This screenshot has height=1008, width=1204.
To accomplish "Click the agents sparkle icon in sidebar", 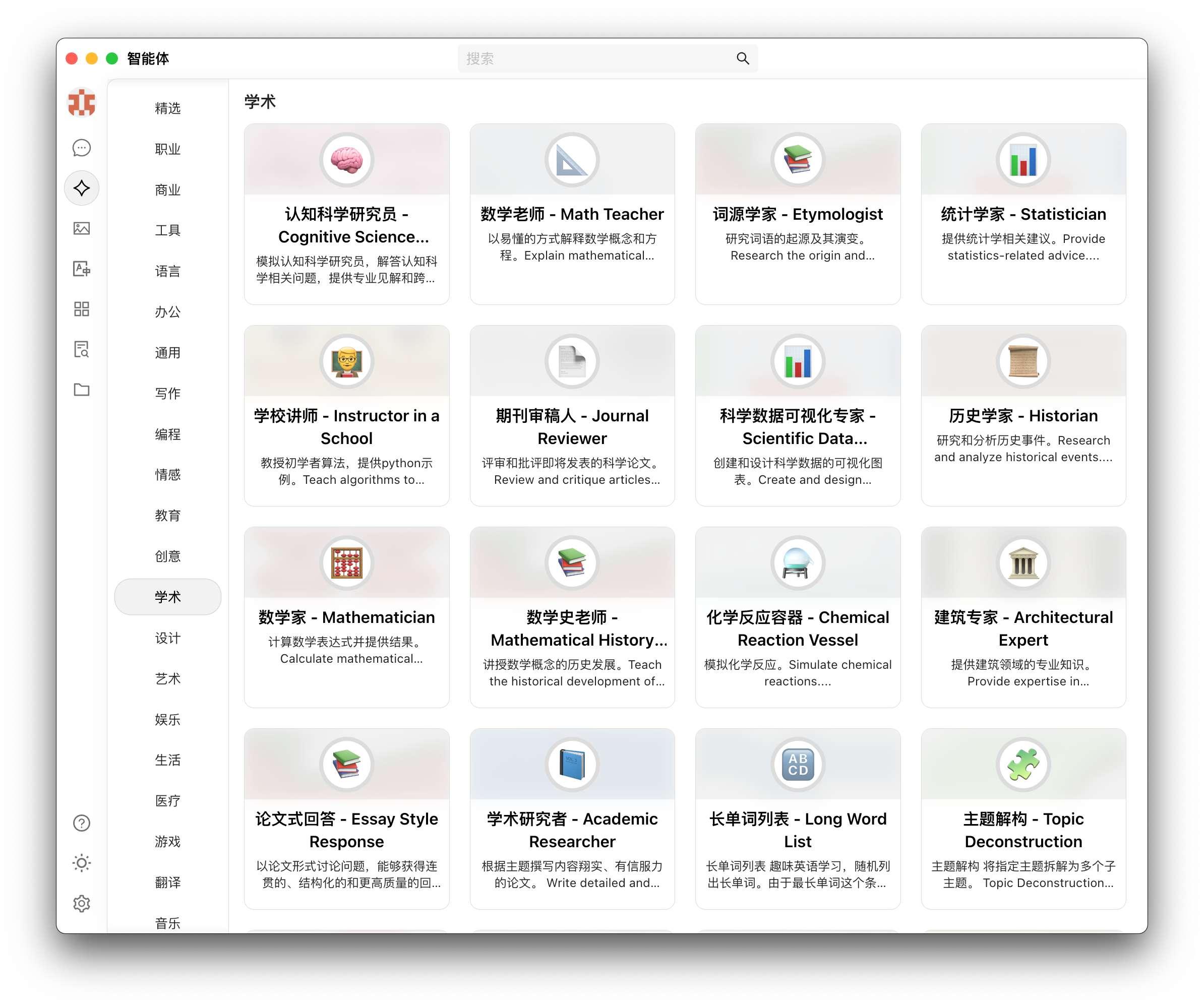I will (81, 188).
